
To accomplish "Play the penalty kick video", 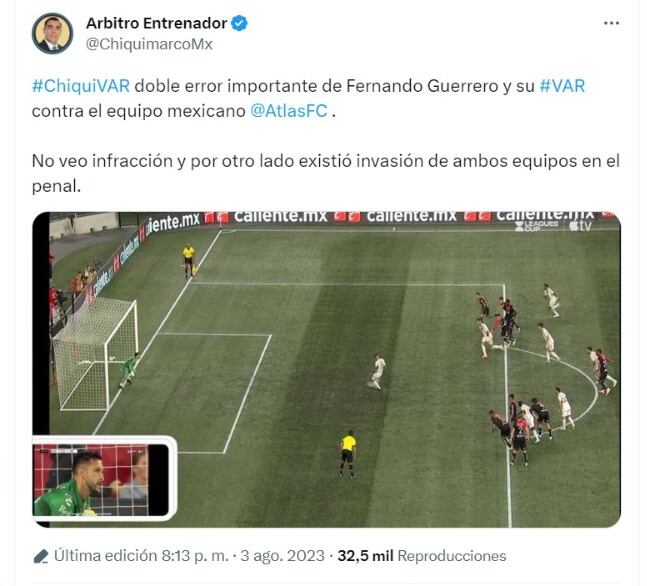I will coord(326,370).
